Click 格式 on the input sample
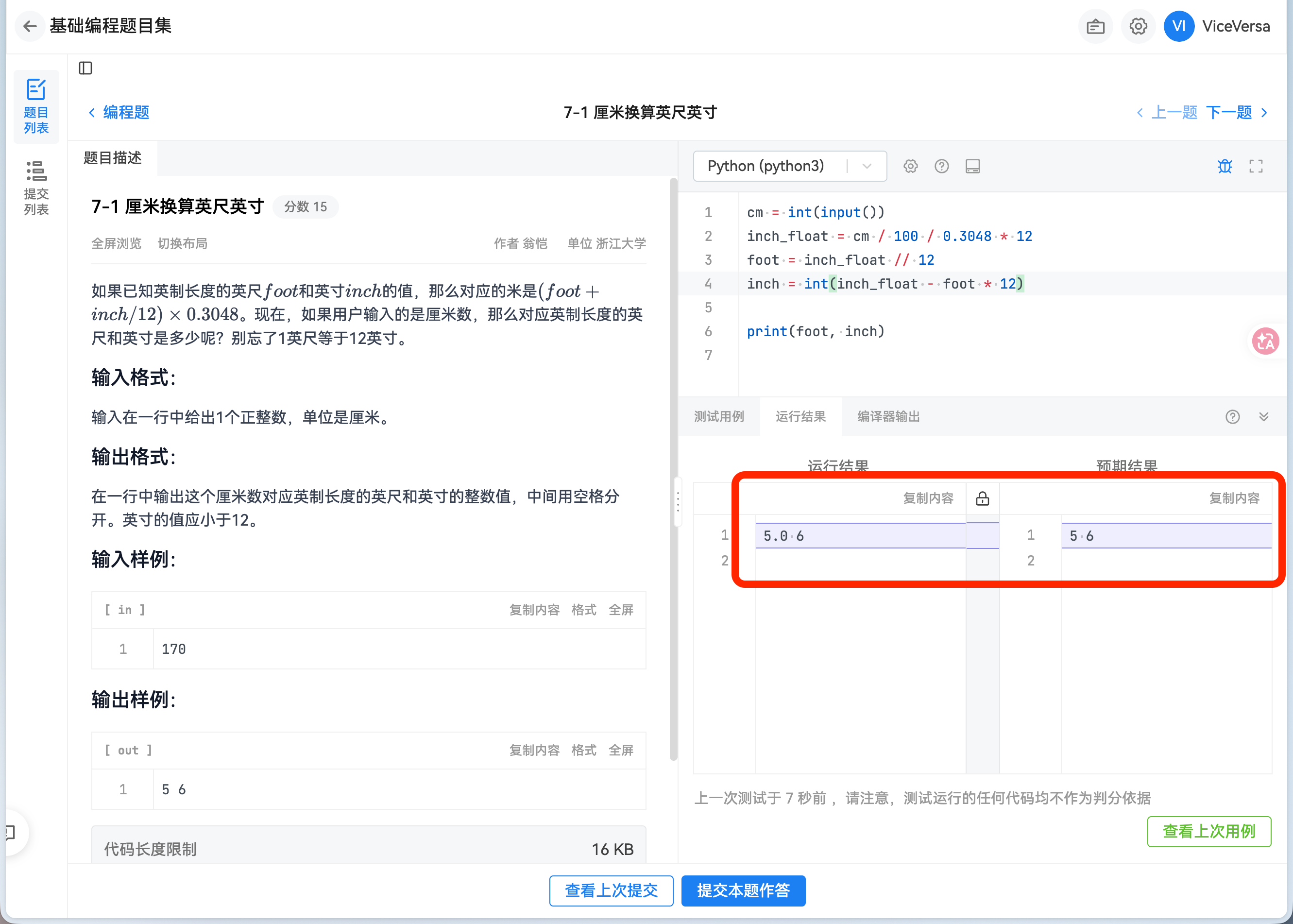Image resolution: width=1293 pixels, height=924 pixels. (x=584, y=610)
